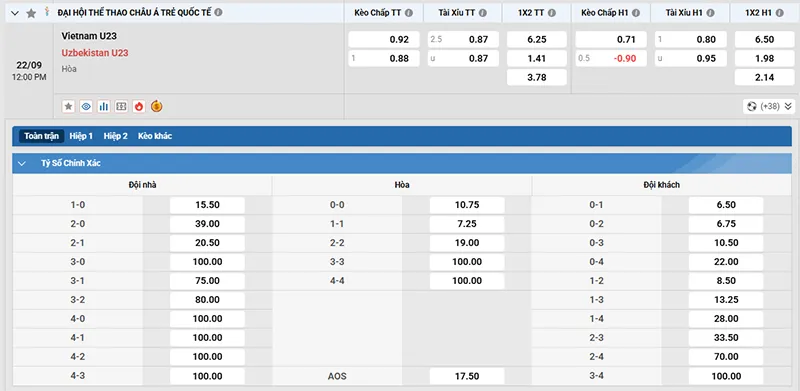Click the Đội khách column header
Viewport: 800px width, 391px height.
(662, 185)
